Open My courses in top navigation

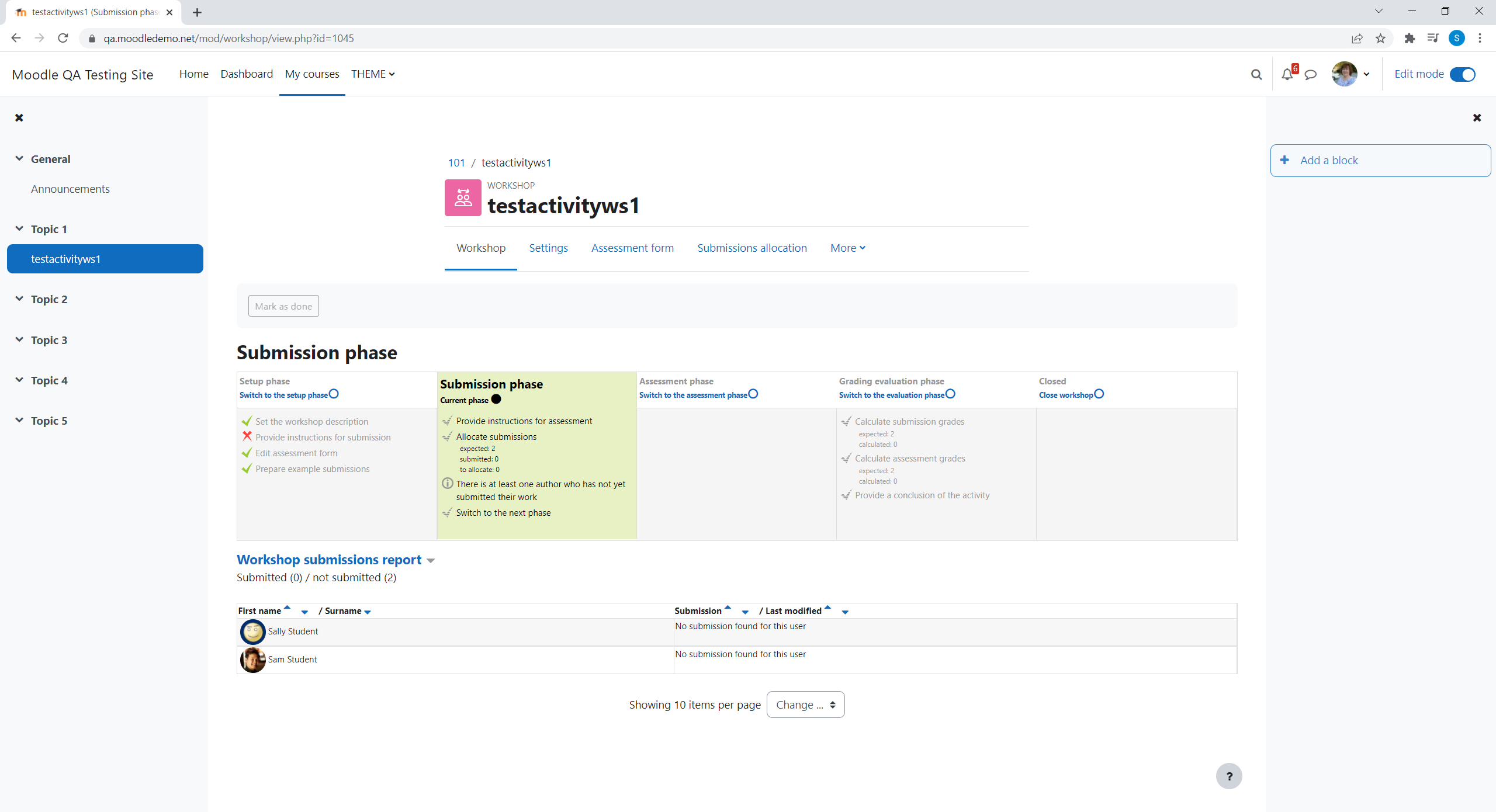[x=312, y=74]
